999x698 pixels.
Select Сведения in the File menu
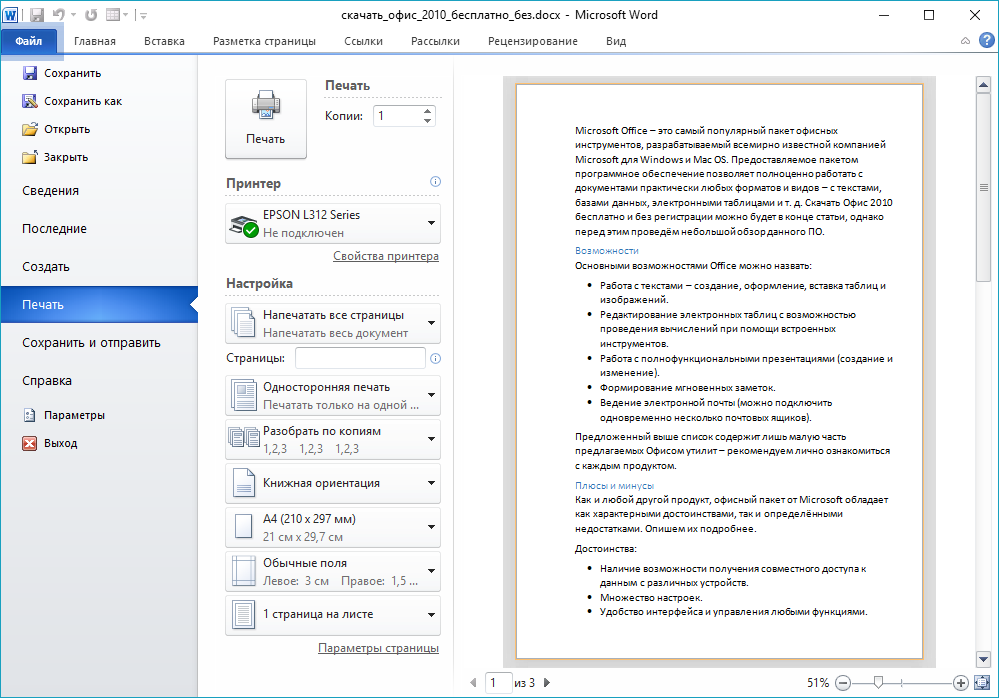[50, 191]
